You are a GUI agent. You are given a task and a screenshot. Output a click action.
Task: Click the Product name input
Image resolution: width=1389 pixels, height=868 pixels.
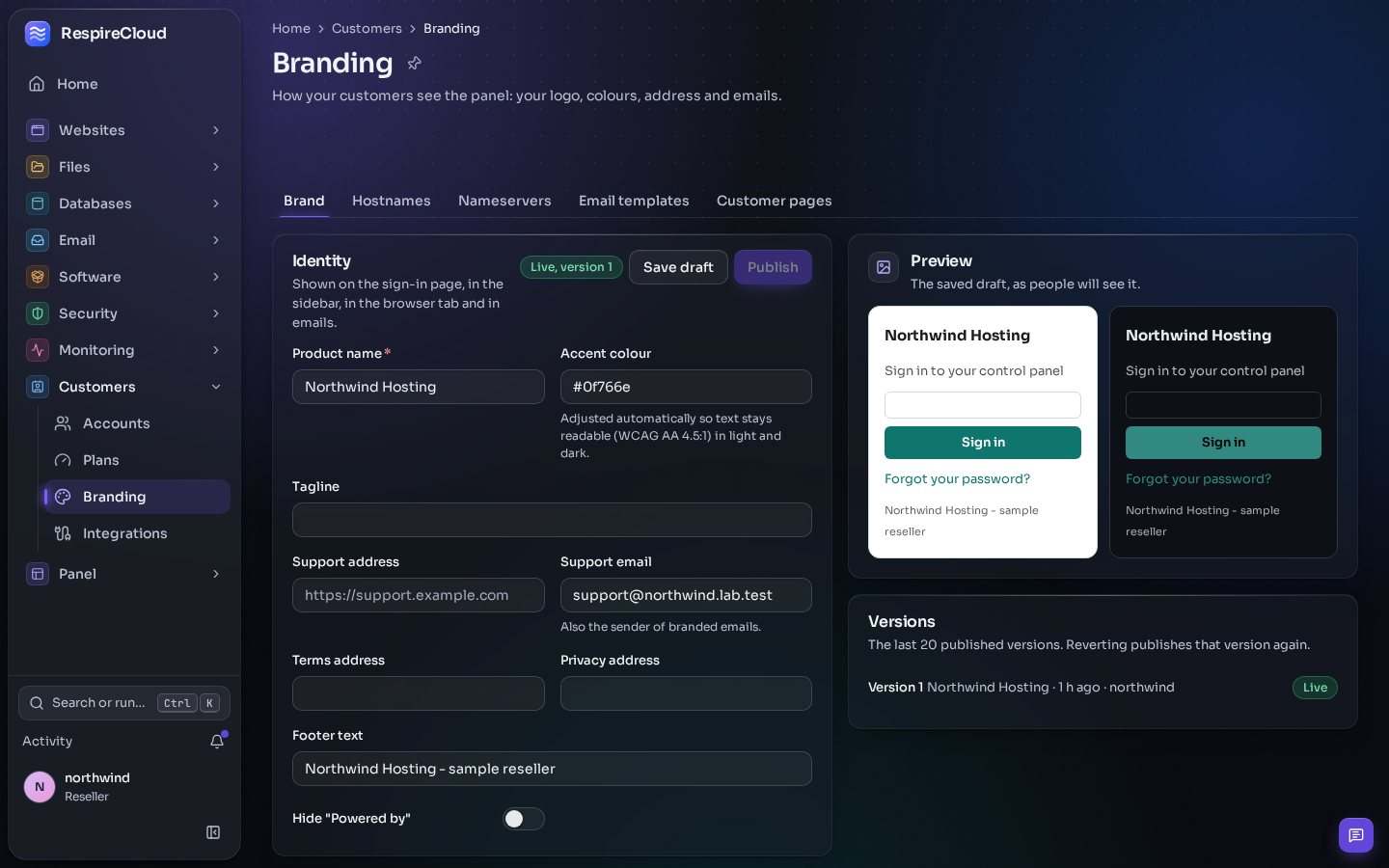pos(419,387)
